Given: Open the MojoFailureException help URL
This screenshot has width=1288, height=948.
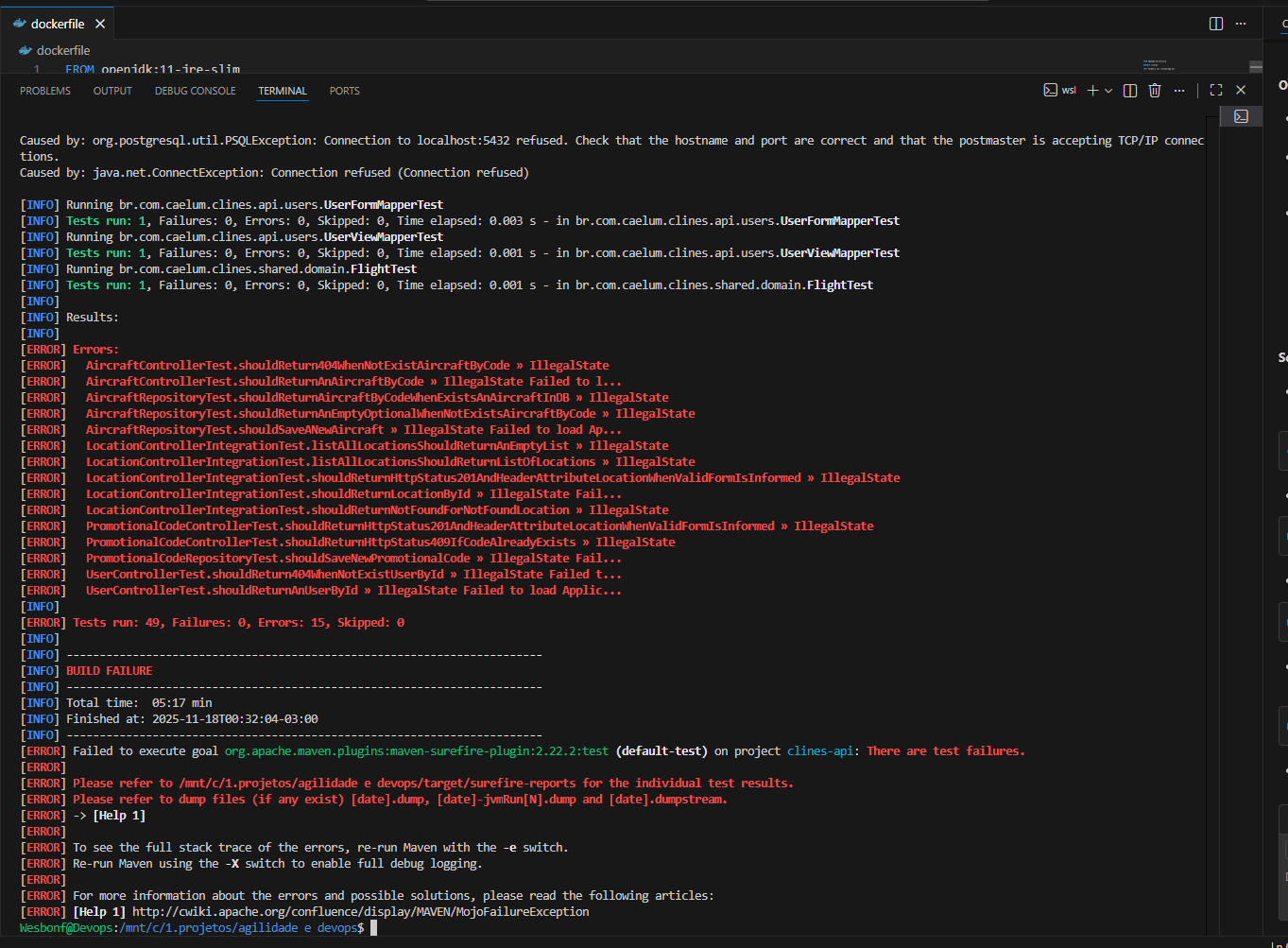Looking at the screenshot, I should pyautogui.click(x=360, y=912).
